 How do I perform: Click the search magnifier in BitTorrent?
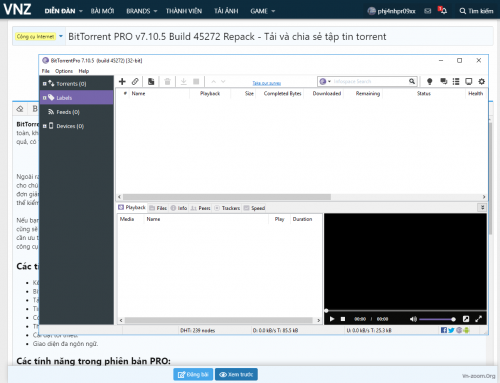point(412,81)
